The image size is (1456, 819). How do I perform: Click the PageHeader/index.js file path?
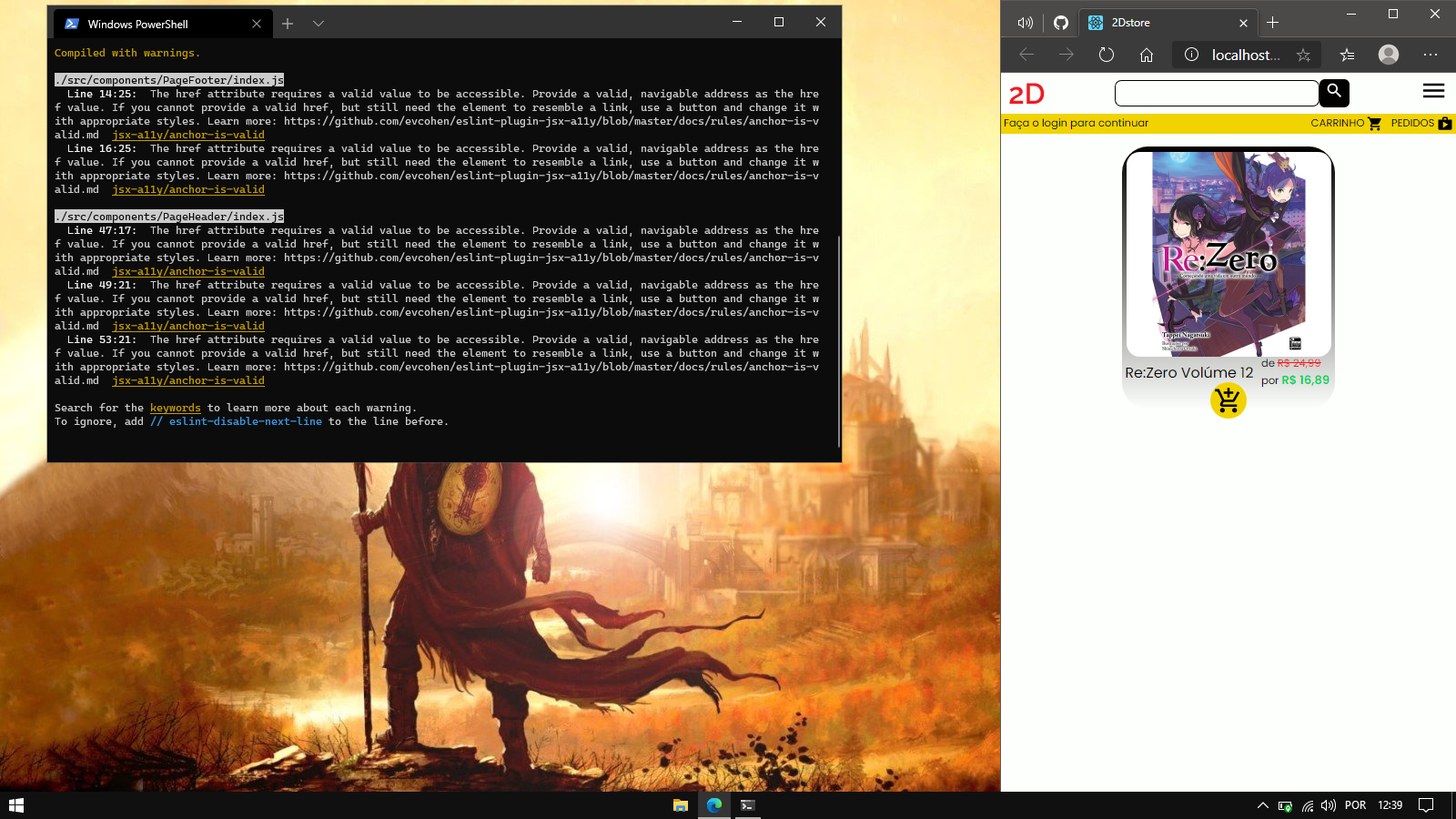[169, 217]
